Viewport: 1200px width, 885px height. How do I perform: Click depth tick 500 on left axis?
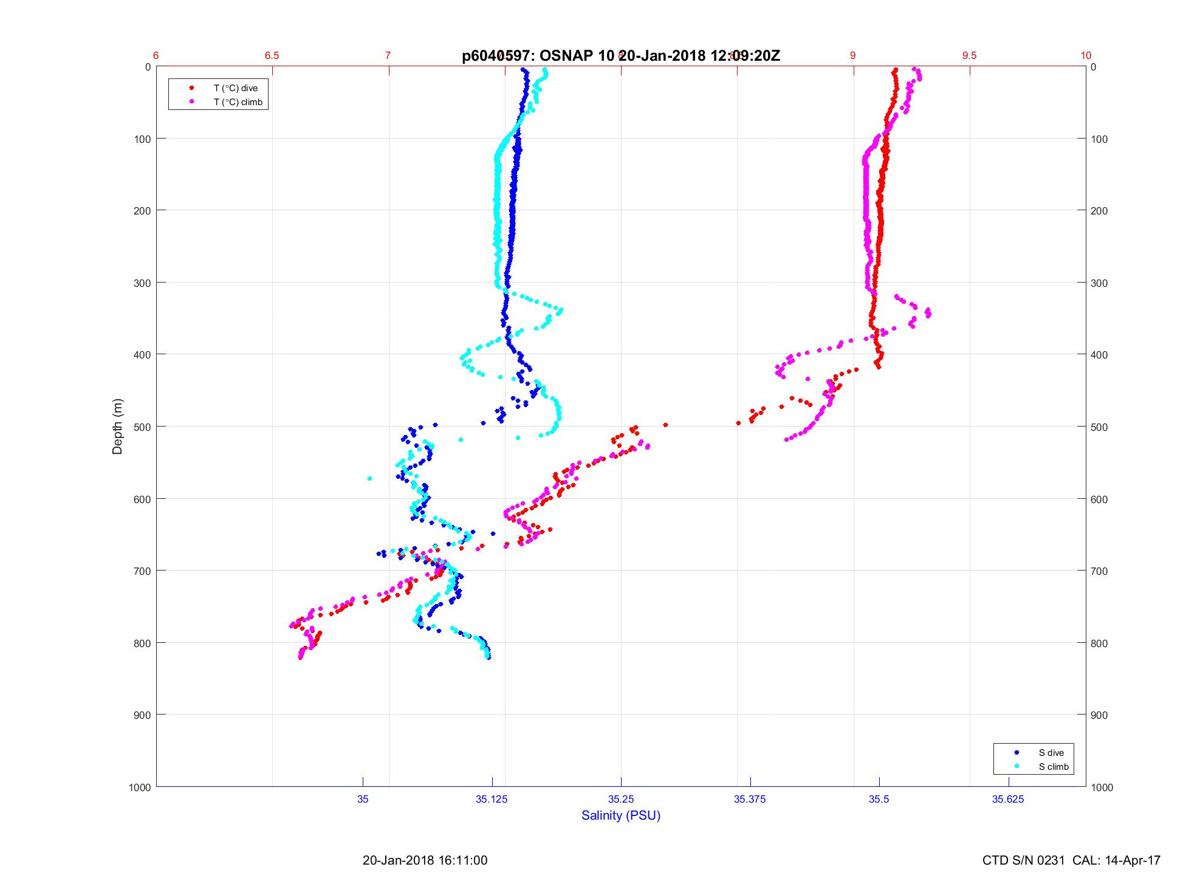pos(141,427)
